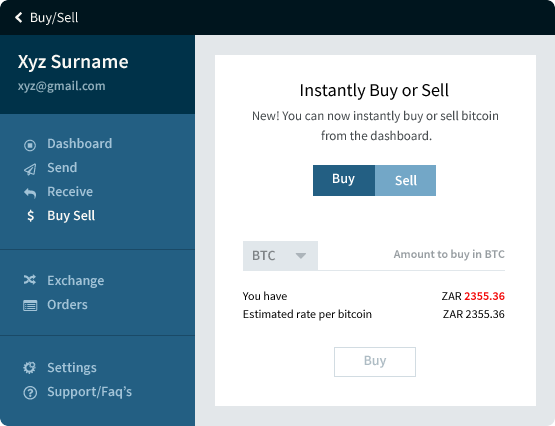Click the Dashboard circle icon
Image resolution: width=555 pixels, height=426 pixels.
coord(30,145)
